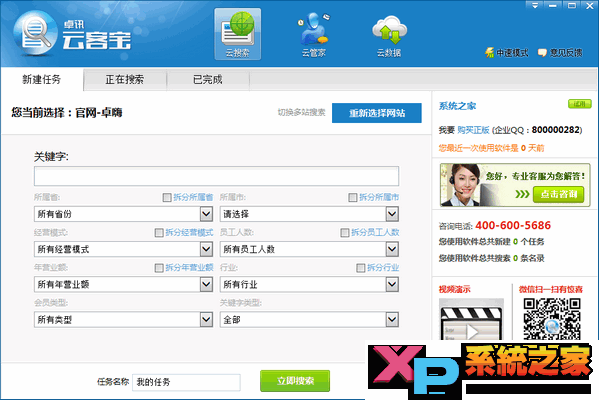
Task: Start search with 立即搜索 button
Action: [x=295, y=381]
